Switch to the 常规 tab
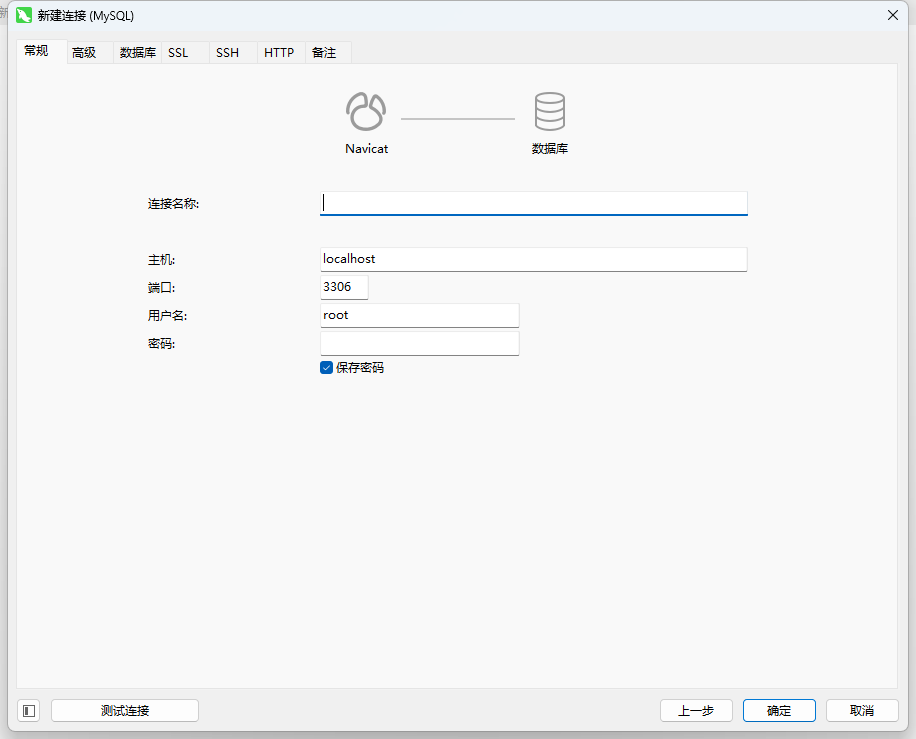Viewport: 916px width, 739px height. pyautogui.click(x=42, y=51)
